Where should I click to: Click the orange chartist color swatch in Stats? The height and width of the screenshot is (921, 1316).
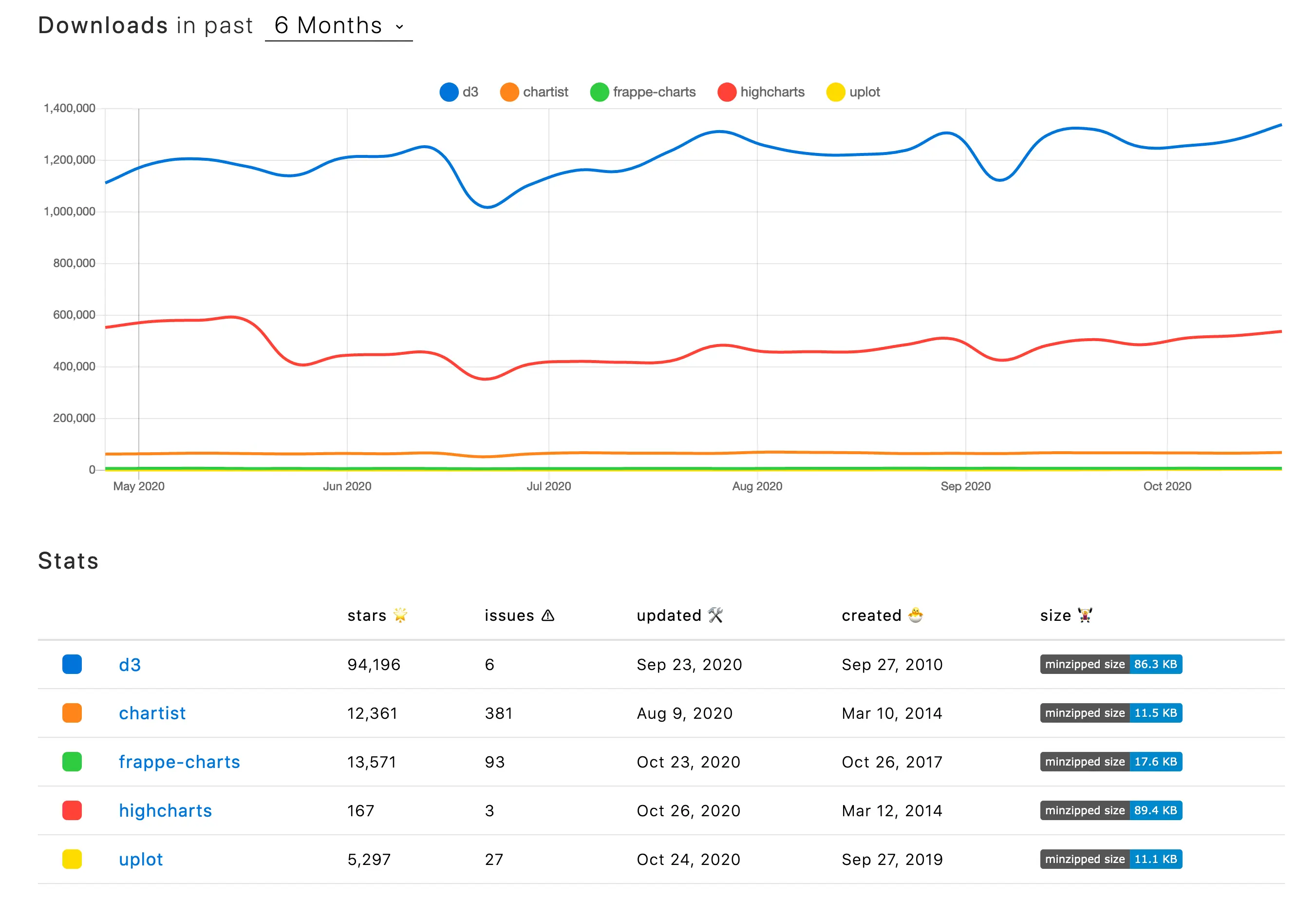72,713
